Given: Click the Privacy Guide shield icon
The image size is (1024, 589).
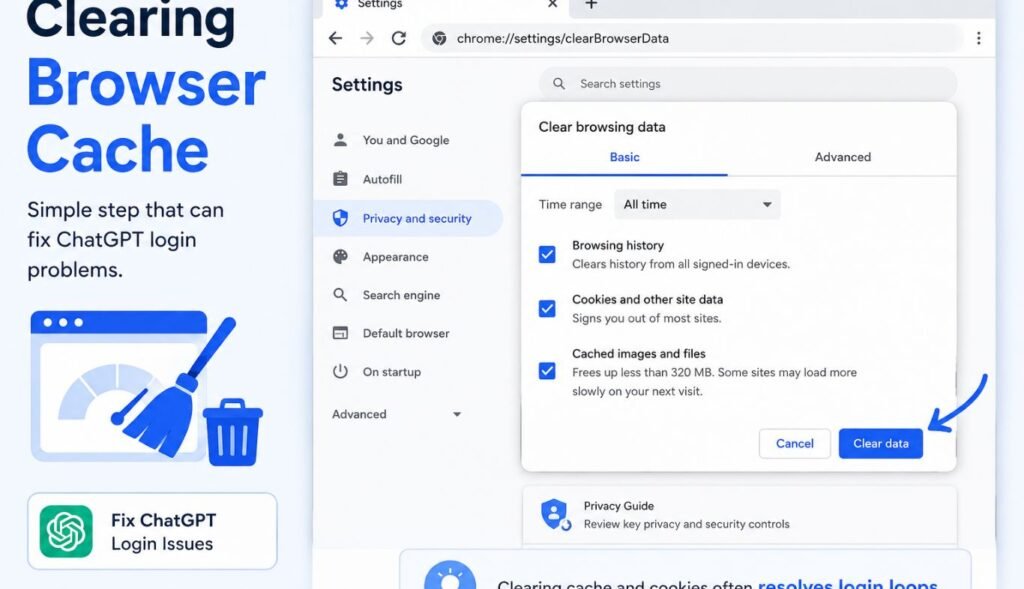Looking at the screenshot, I should (x=555, y=515).
